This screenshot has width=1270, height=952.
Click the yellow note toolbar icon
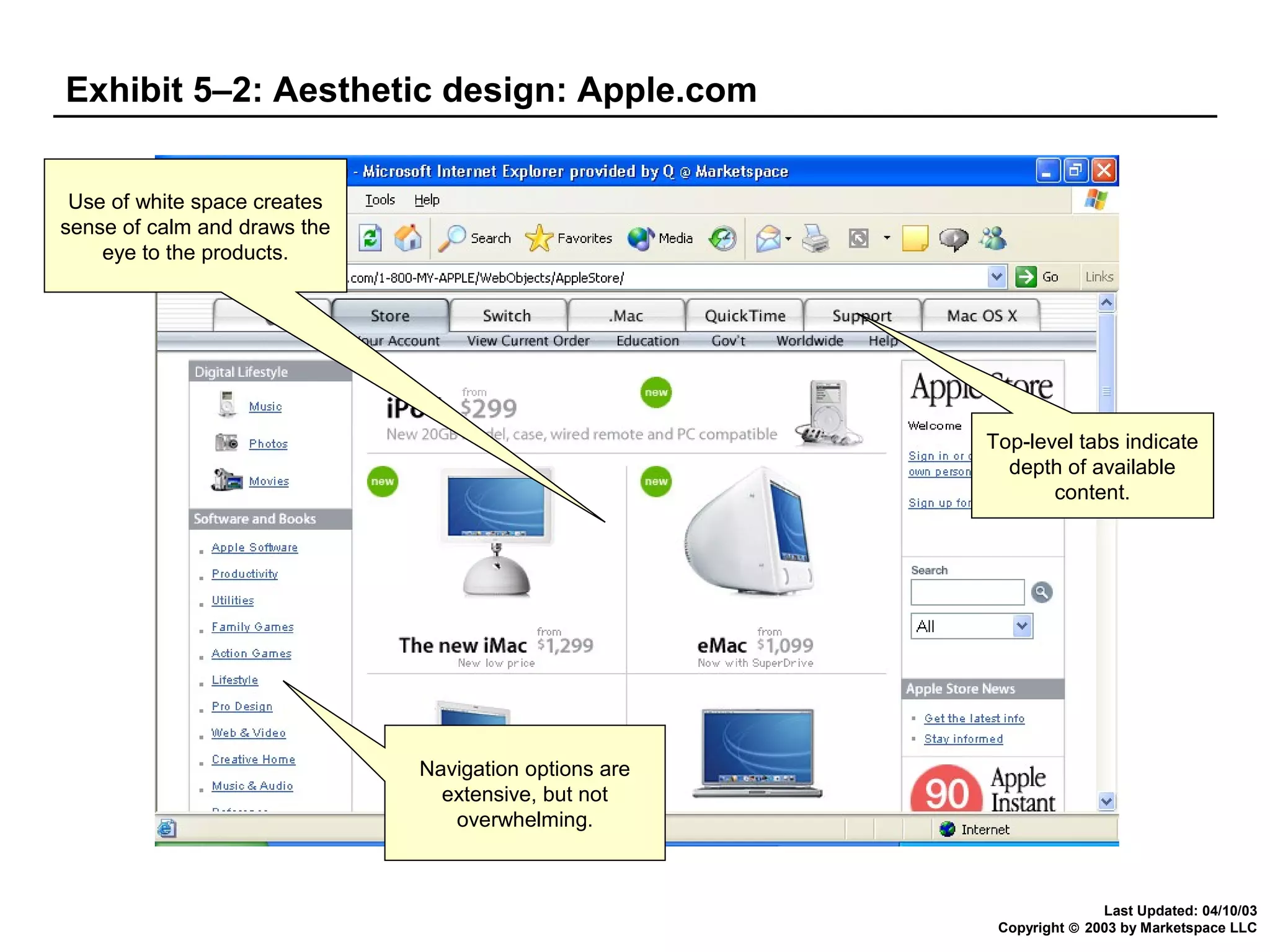coord(915,239)
